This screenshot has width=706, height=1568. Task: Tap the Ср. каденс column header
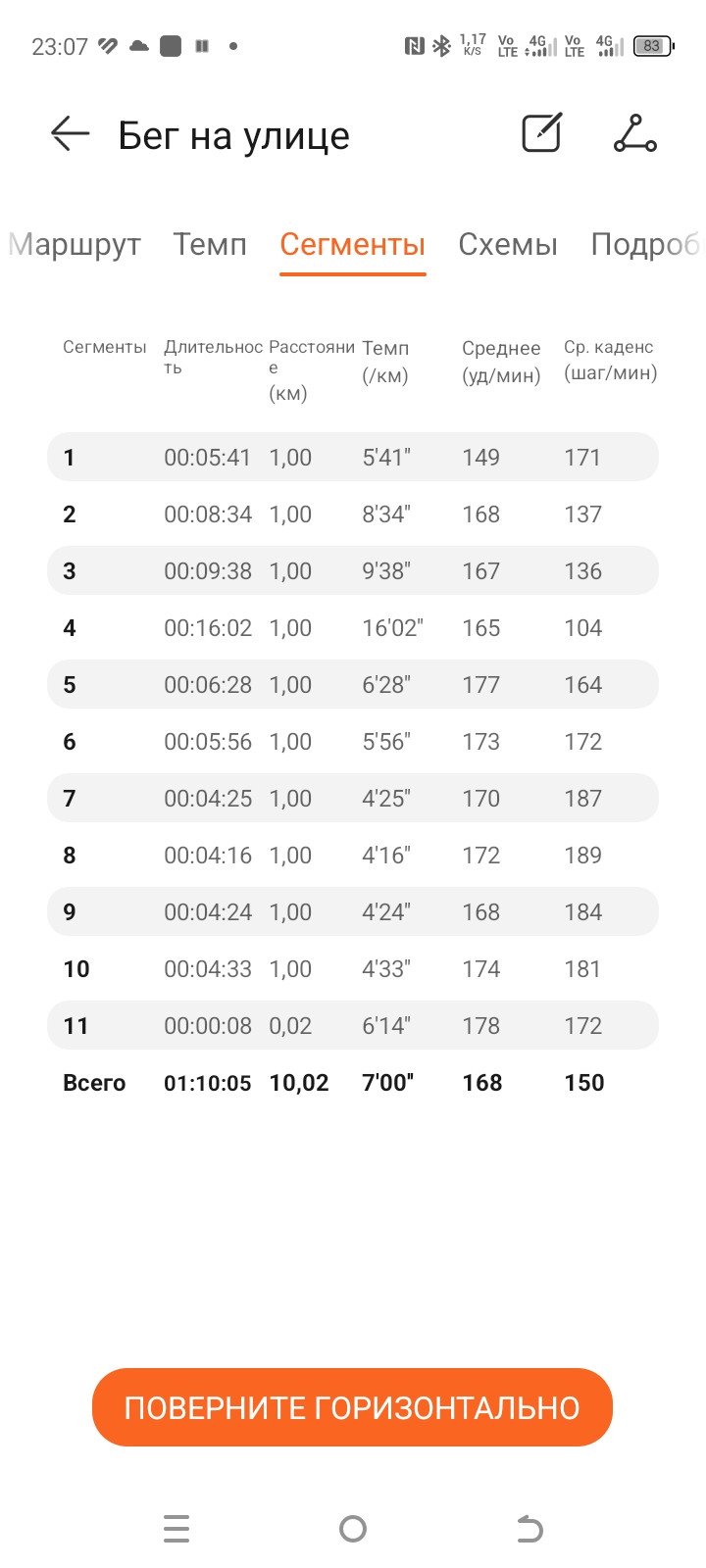click(610, 360)
